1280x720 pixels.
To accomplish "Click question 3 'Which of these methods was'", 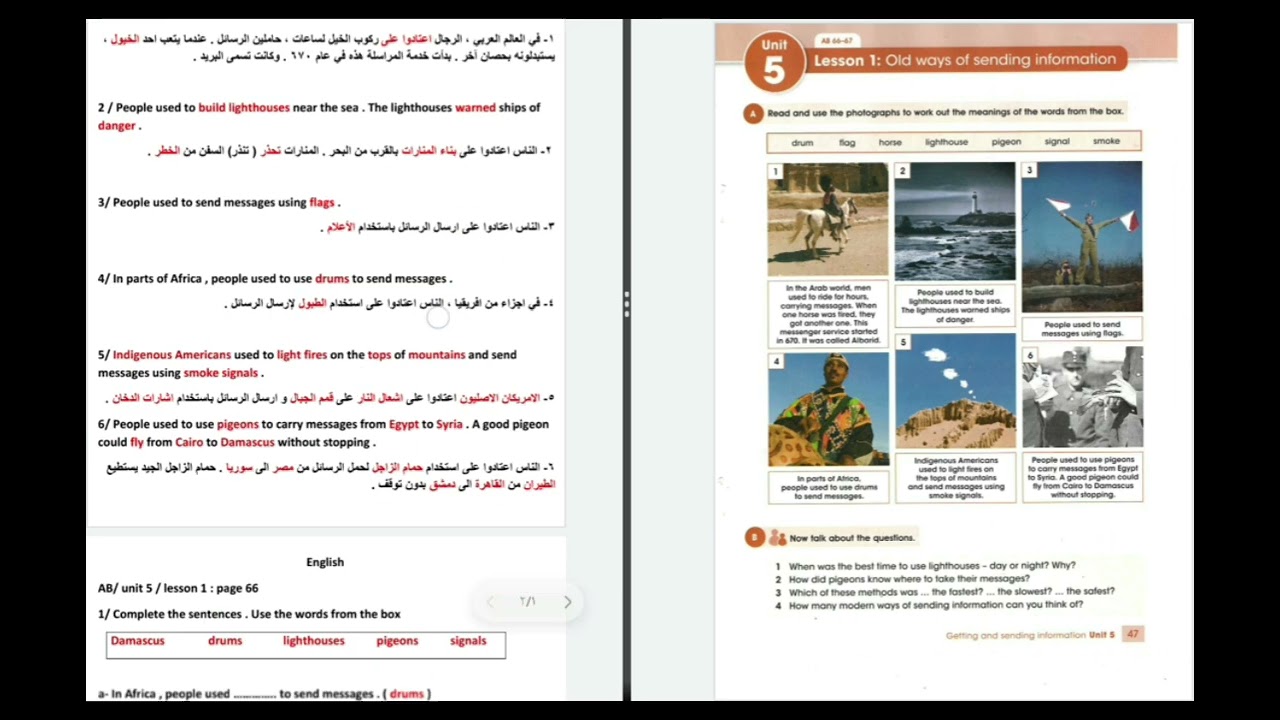I will [945, 592].
